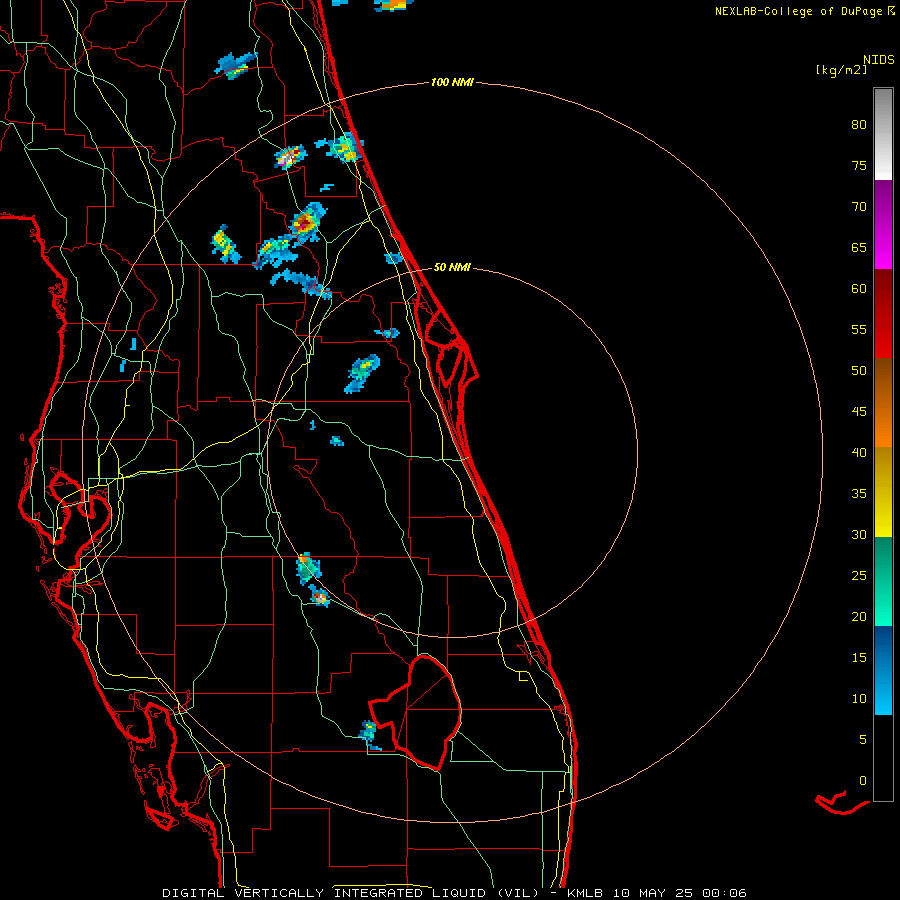Click the 50 NMI range ring label
Screen dimensions: 900x900
(452, 267)
